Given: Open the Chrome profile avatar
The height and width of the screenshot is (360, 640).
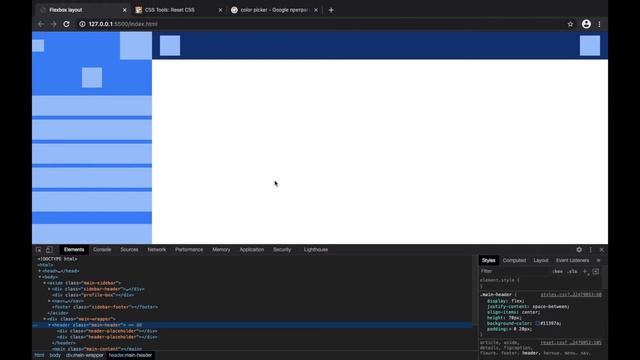Looking at the screenshot, I should pos(586,24).
